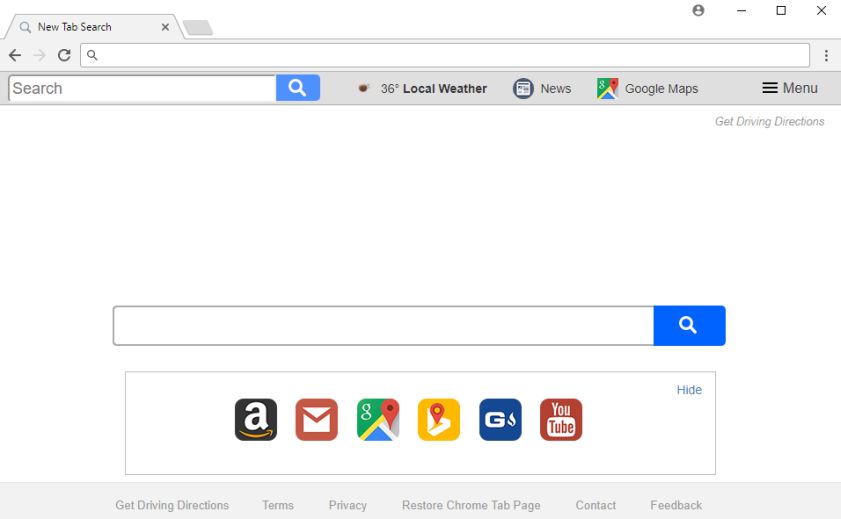
Task: Open the Chrome user profile icon
Action: (698, 10)
